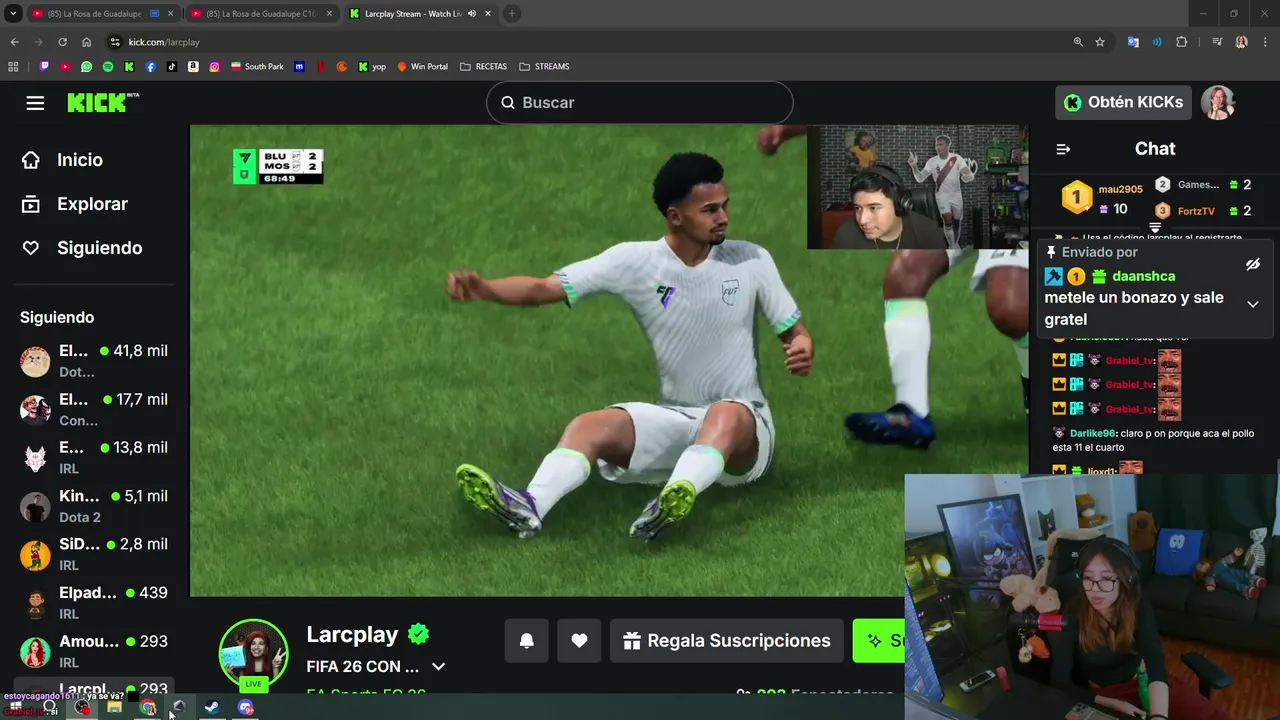Screen dimensions: 1280x720
Task: Open the Dota 2 followed channel (Kin...)
Action: (x=95, y=506)
